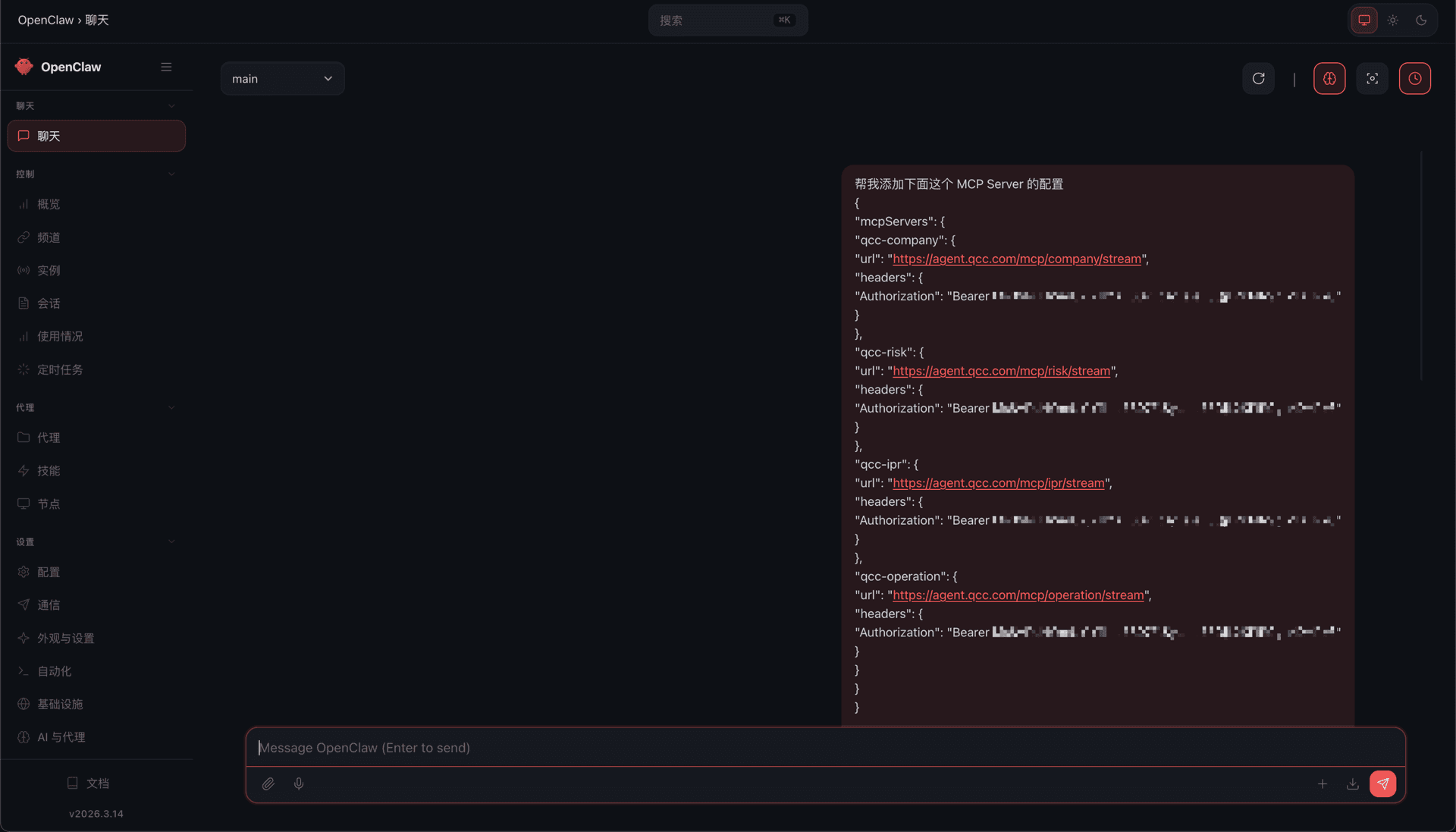Click the microphone voice input icon
Viewport: 1456px width, 832px height.
(x=299, y=784)
